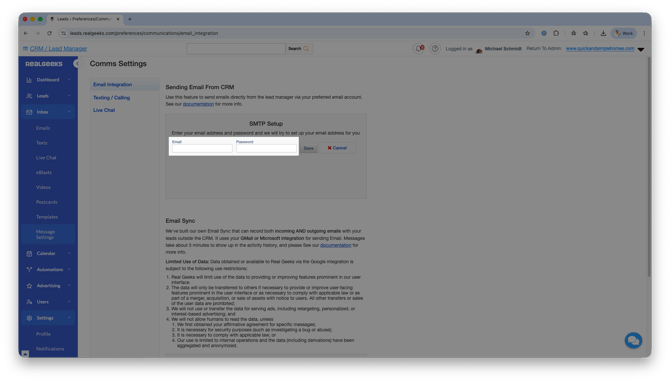Viewport: 670px width, 382px height.
Task: Expand the Users menu chevron
Action: 69,302
